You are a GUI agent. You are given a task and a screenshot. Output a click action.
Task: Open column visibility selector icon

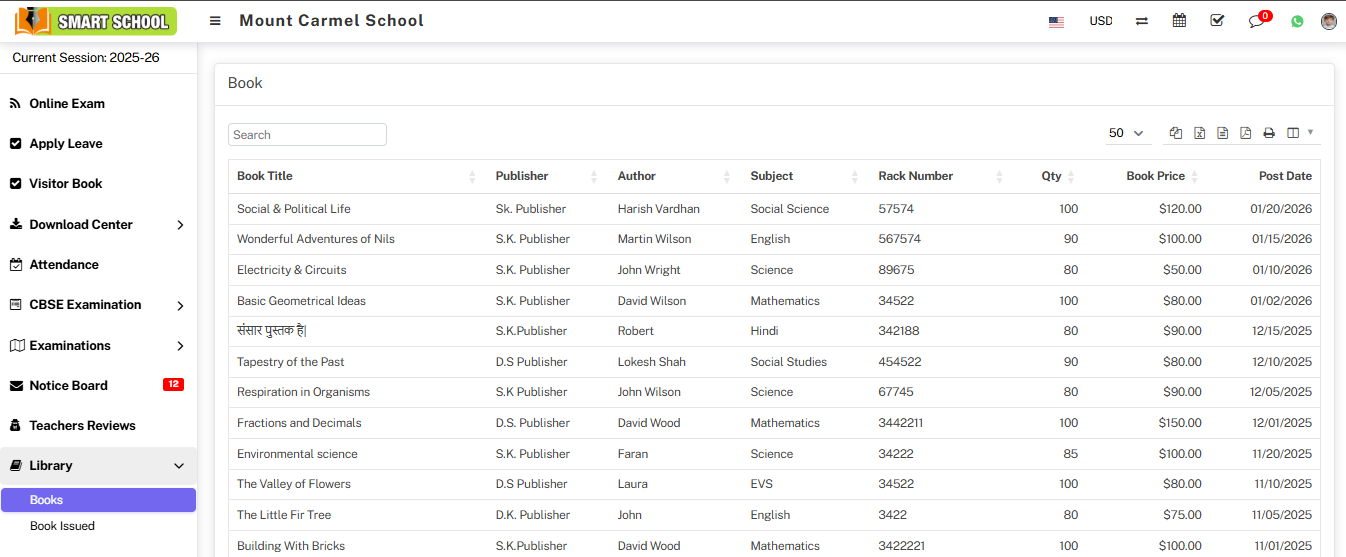pyautogui.click(x=1300, y=133)
